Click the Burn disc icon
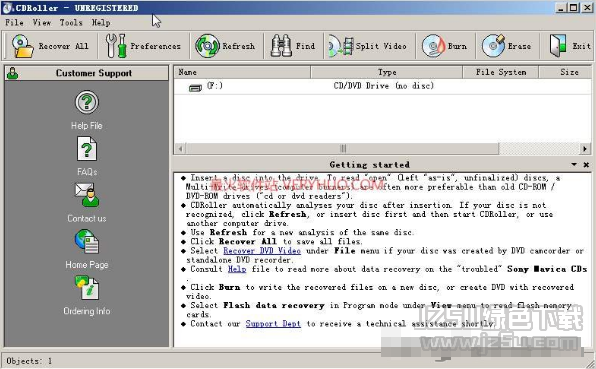Screen dimensions: 596x369 point(433,46)
